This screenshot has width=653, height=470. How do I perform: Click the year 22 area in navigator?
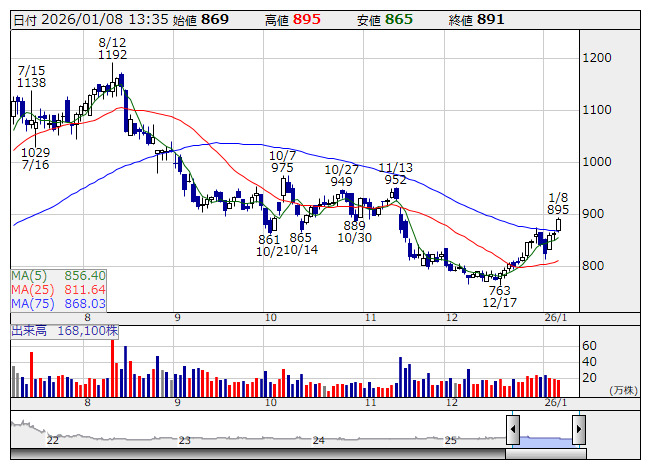[x=53, y=438]
